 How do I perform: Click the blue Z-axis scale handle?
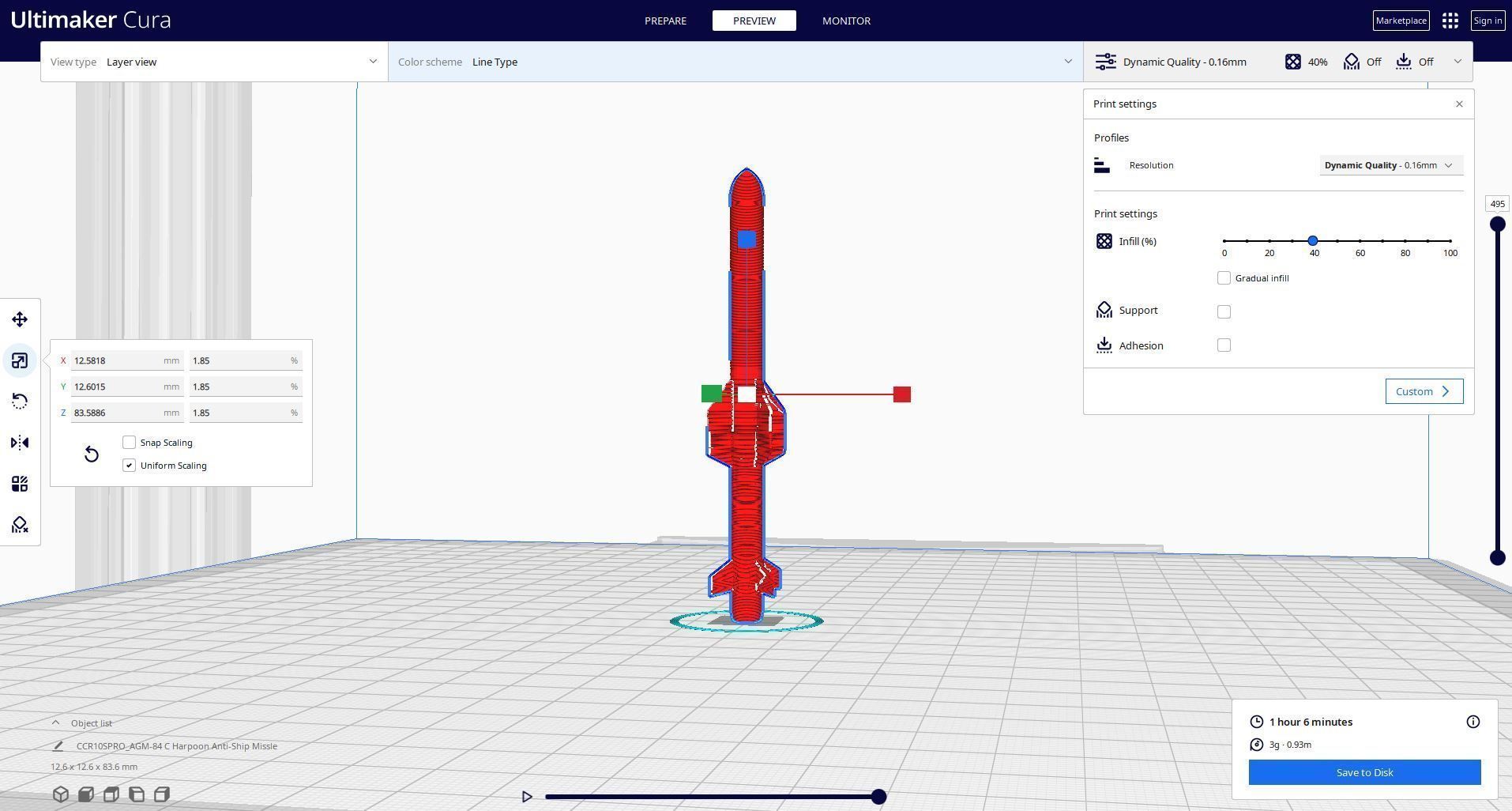tap(747, 239)
